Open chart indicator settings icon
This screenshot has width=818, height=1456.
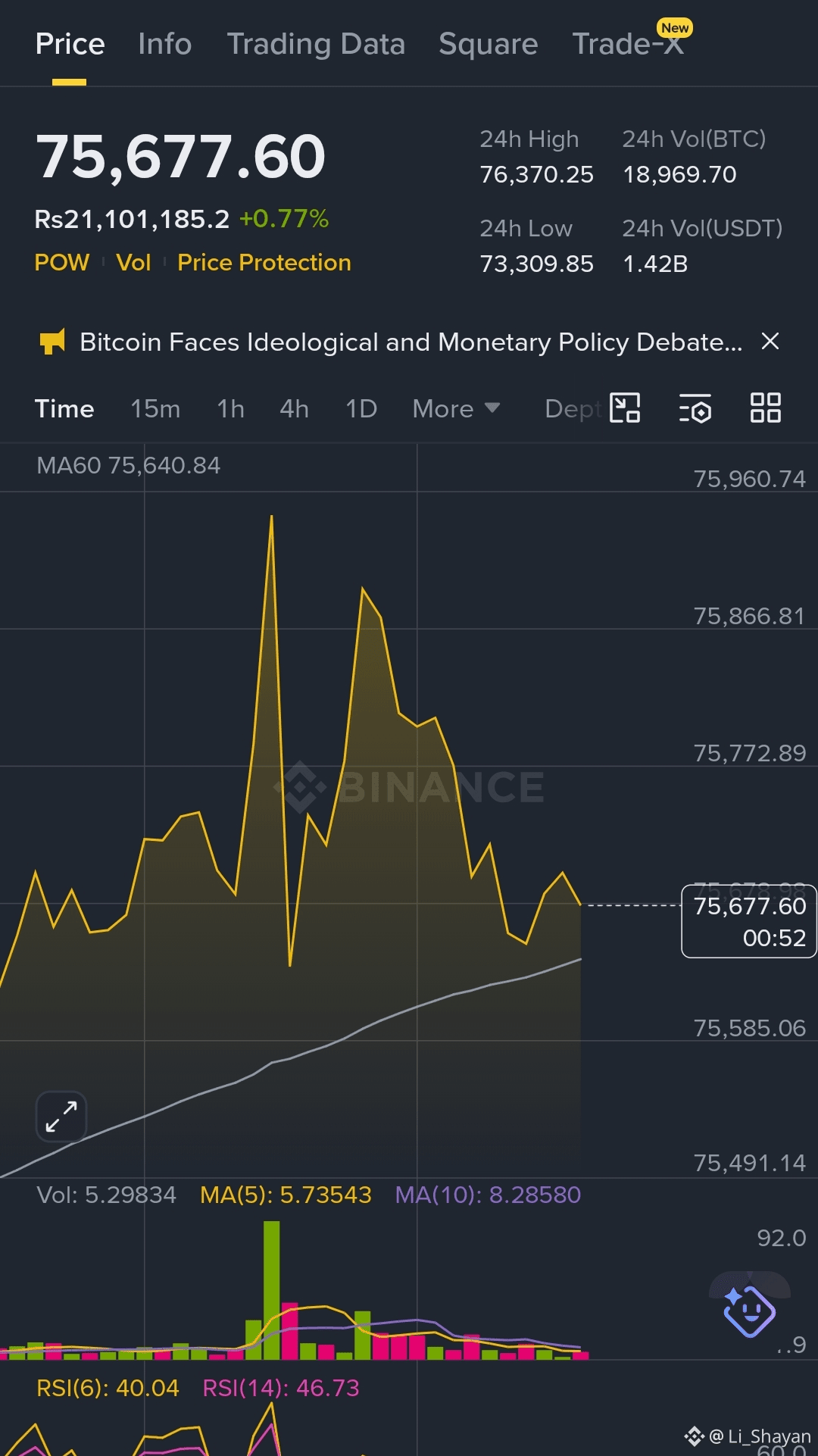coord(695,408)
